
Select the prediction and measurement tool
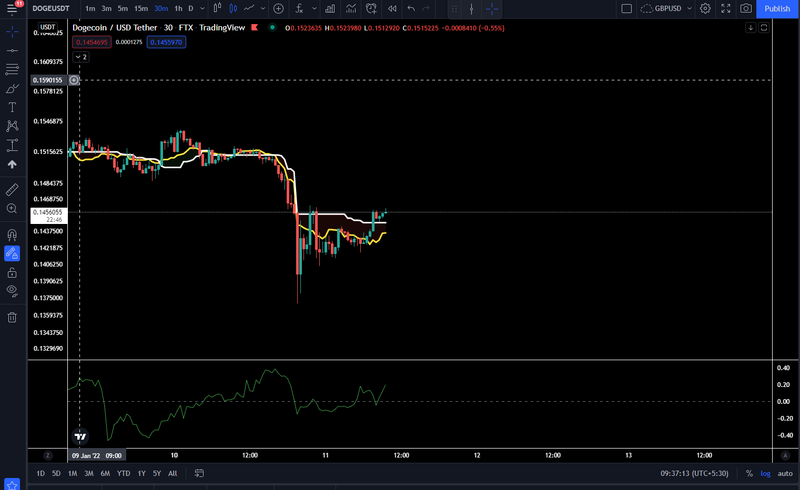pyautogui.click(x=12, y=145)
